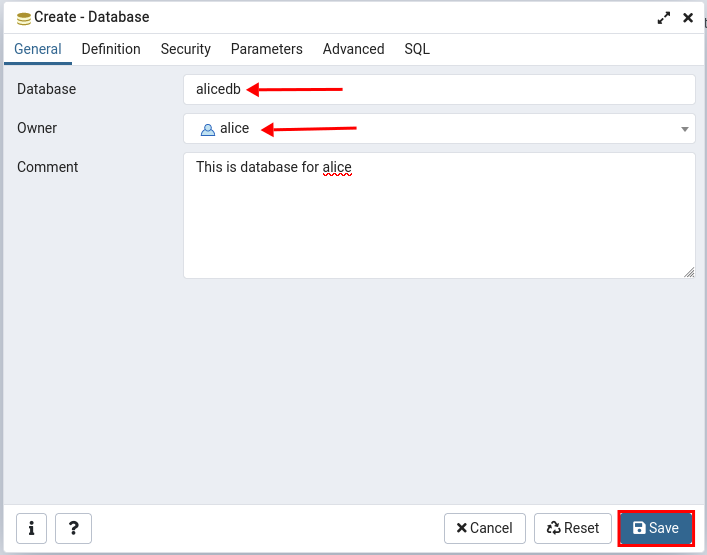707x555 pixels.
Task: Open the Owner combo box showing alice
Action: [x=439, y=128]
